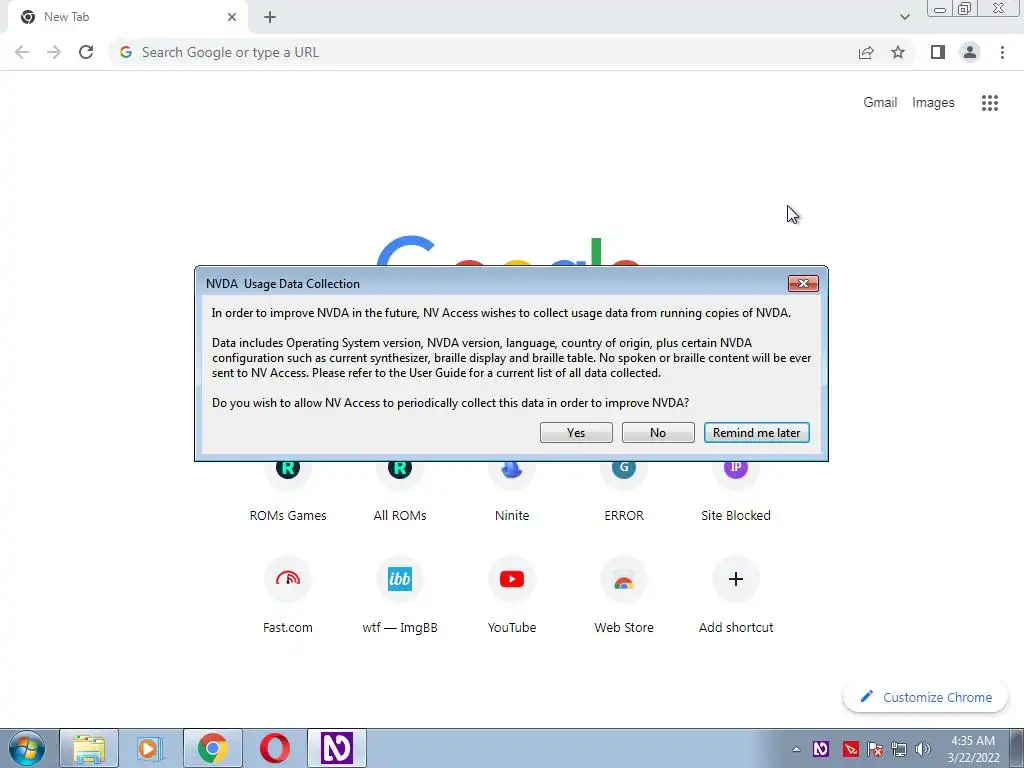Image resolution: width=1024 pixels, height=768 pixels.
Task: Open the Web Store shortcut
Action: [x=624, y=579]
